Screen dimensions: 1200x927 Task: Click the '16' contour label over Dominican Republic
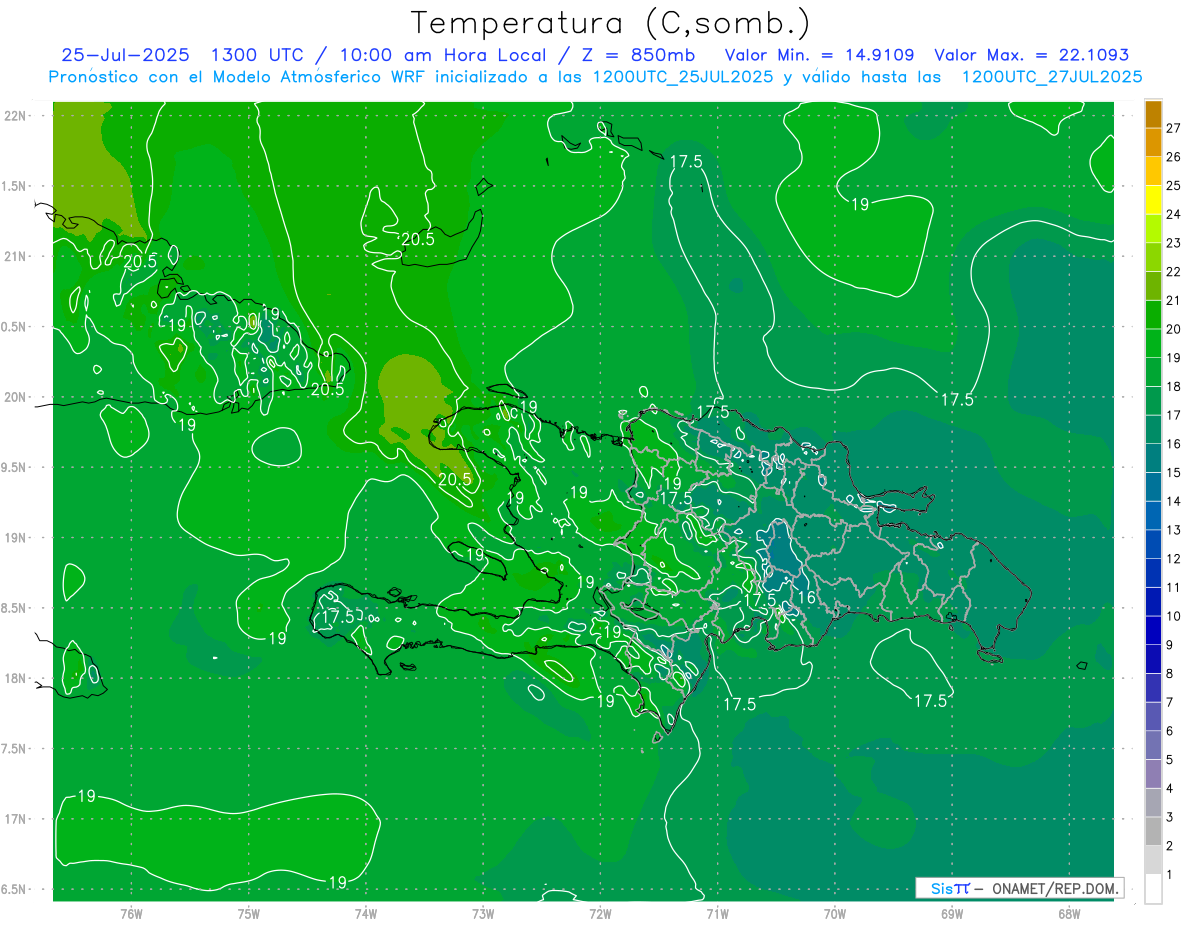(807, 598)
